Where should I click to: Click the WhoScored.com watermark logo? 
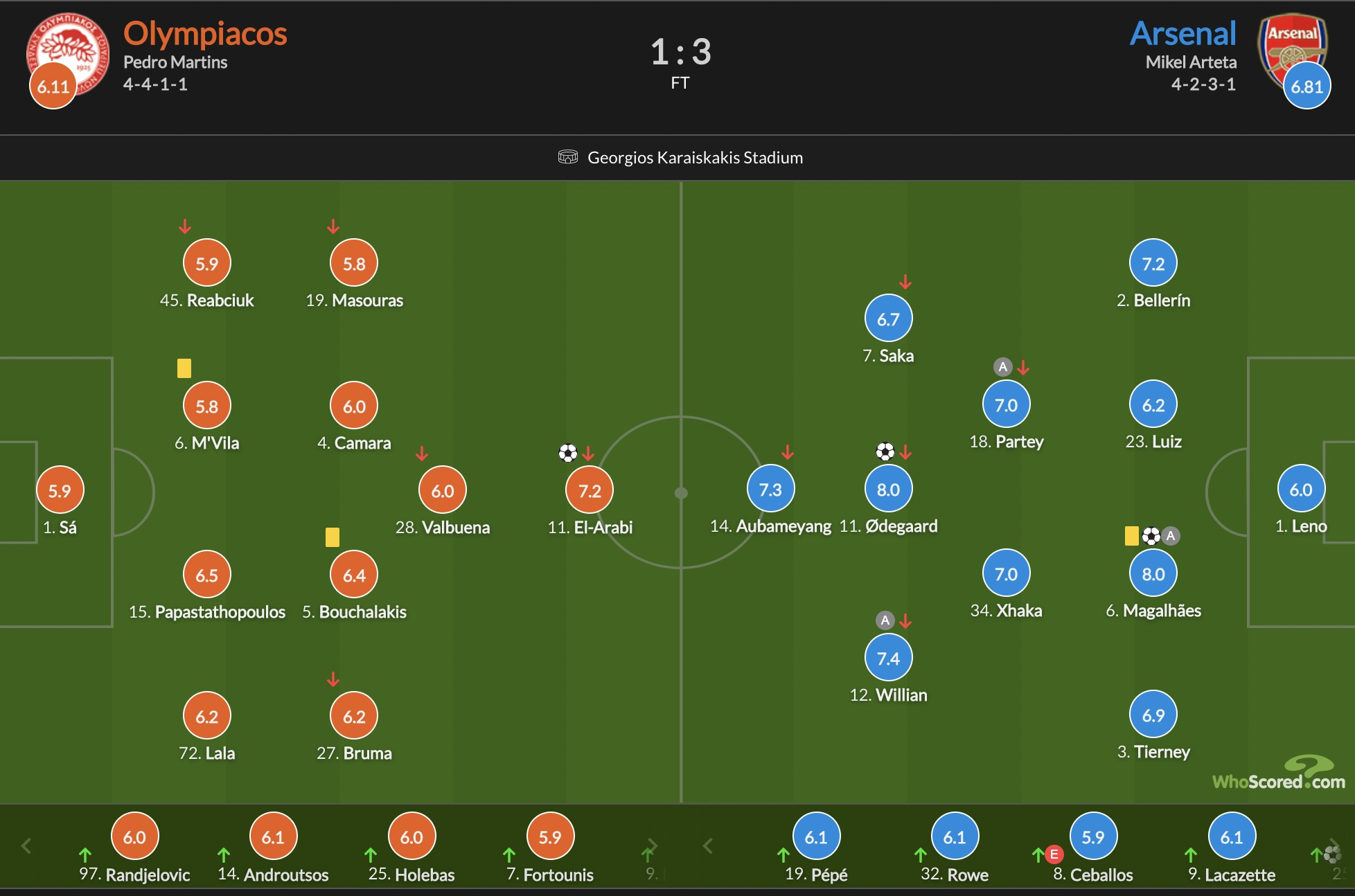[x=1279, y=773]
